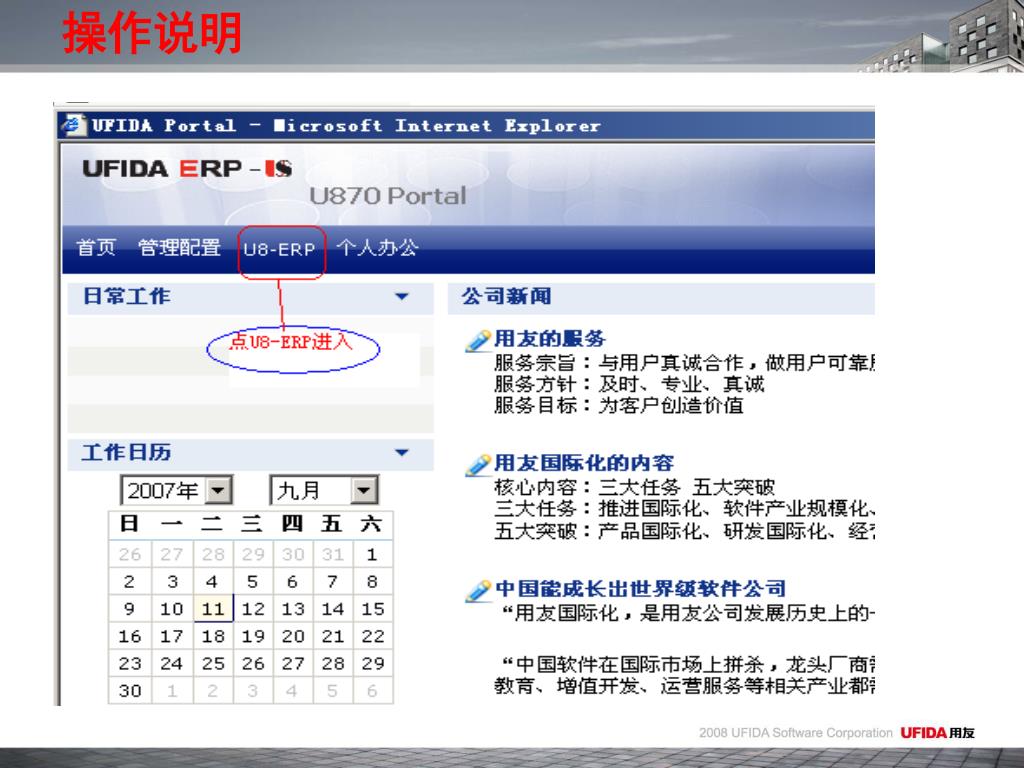1024x768 pixels.
Task: Select date 18 in the calendar
Action: coord(213,636)
